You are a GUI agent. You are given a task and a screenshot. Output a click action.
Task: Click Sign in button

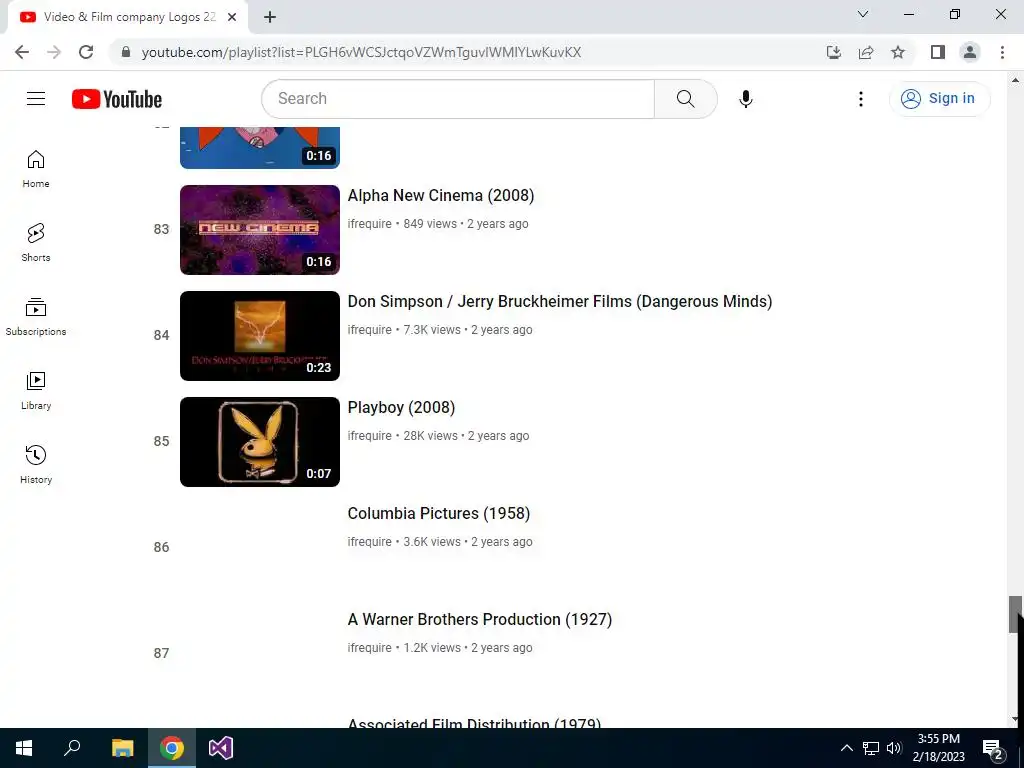point(939,99)
